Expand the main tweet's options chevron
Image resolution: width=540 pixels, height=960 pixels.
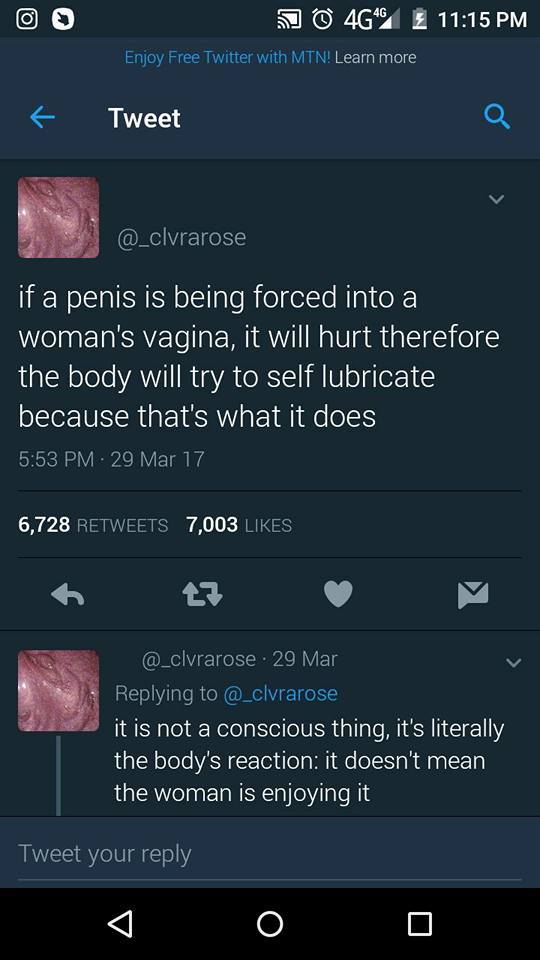[x=497, y=199]
